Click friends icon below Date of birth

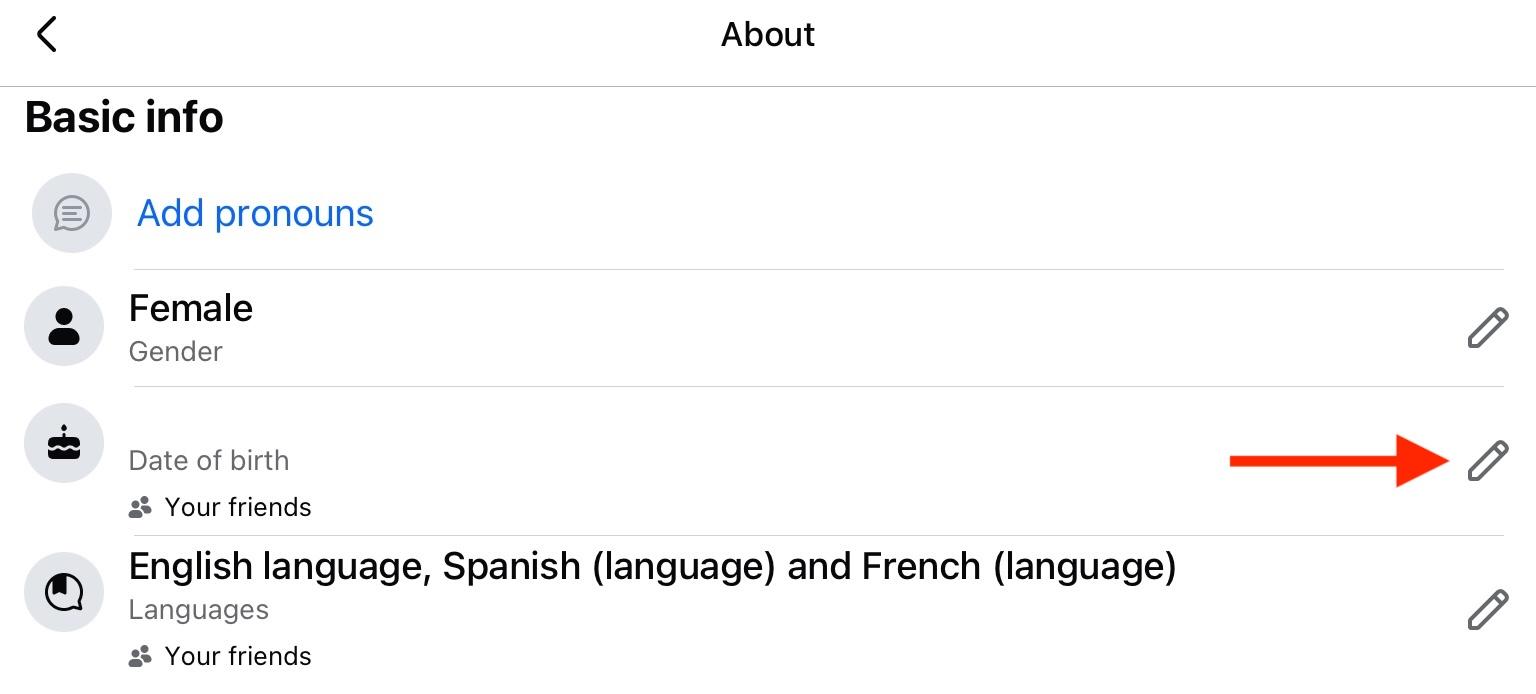pos(140,508)
